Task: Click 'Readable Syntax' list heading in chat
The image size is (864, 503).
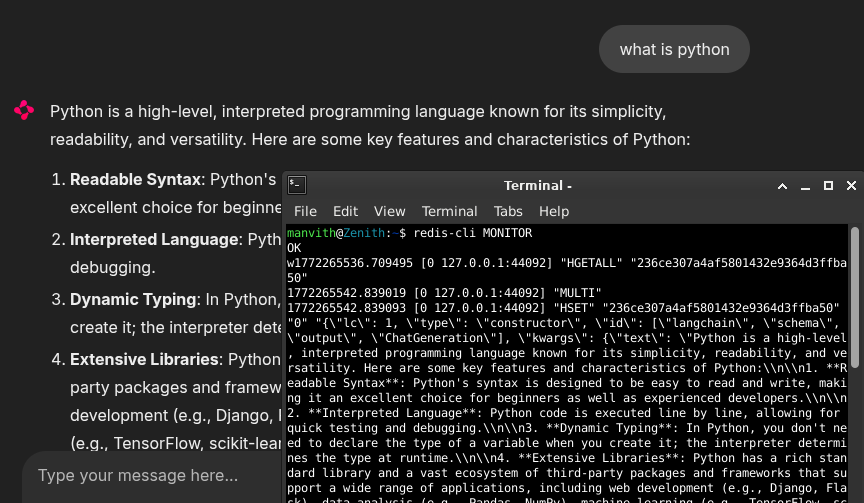Action: [135, 180]
